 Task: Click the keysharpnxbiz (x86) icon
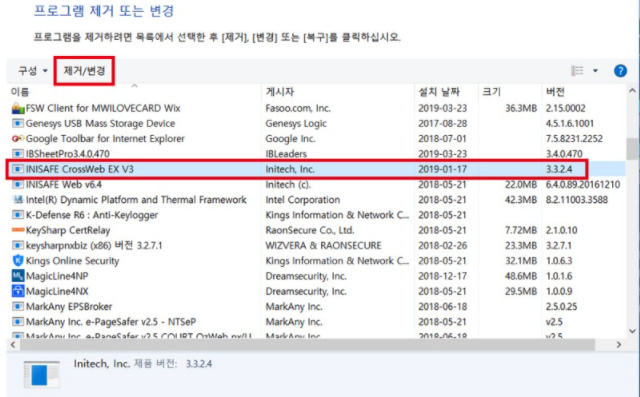(x=18, y=246)
